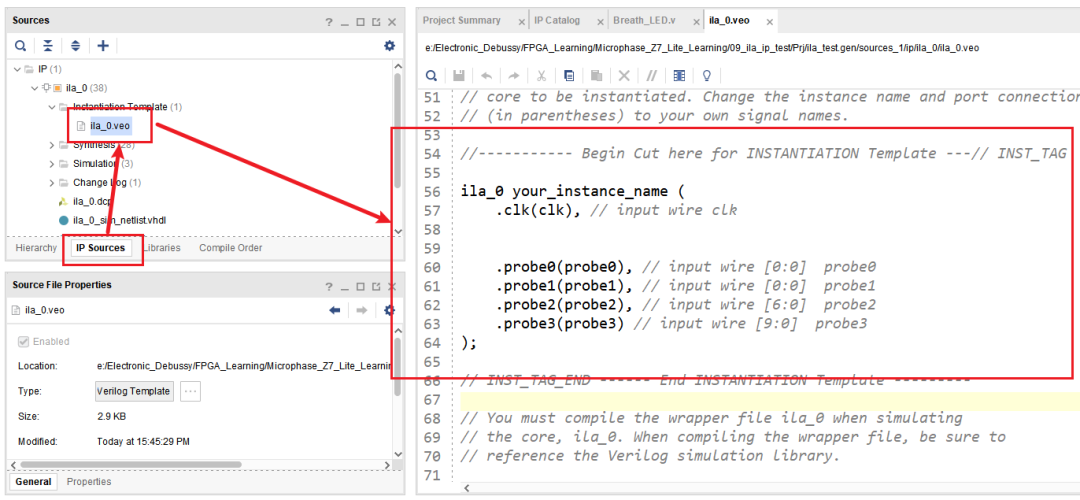Open the Compile Order tab
1080x500 pixels.
pos(230,248)
